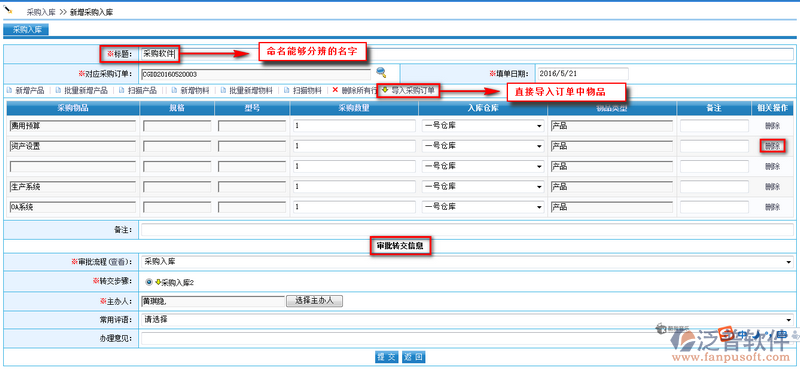Click the 采购入库 breadcrumb link at top

(x=41, y=13)
